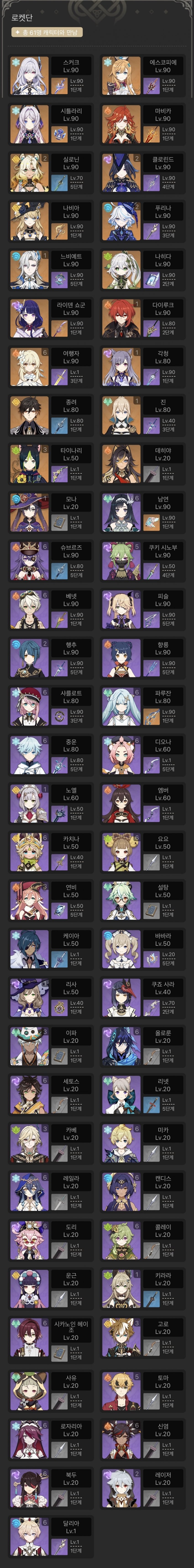Image resolution: width=194 pixels, height=1568 pixels.
Task: Click 스커크 character portrait
Action: [29, 75]
